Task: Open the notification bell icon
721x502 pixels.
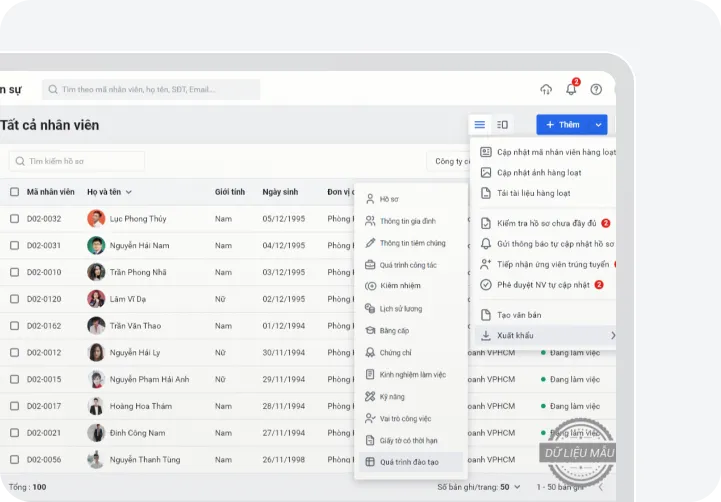Action: click(571, 89)
